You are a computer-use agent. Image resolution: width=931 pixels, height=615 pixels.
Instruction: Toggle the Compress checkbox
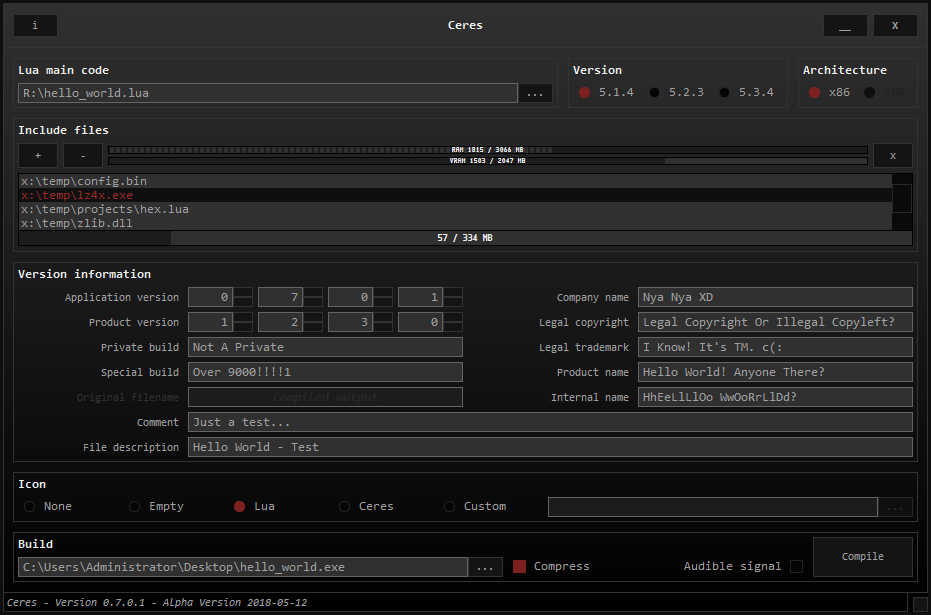point(519,567)
